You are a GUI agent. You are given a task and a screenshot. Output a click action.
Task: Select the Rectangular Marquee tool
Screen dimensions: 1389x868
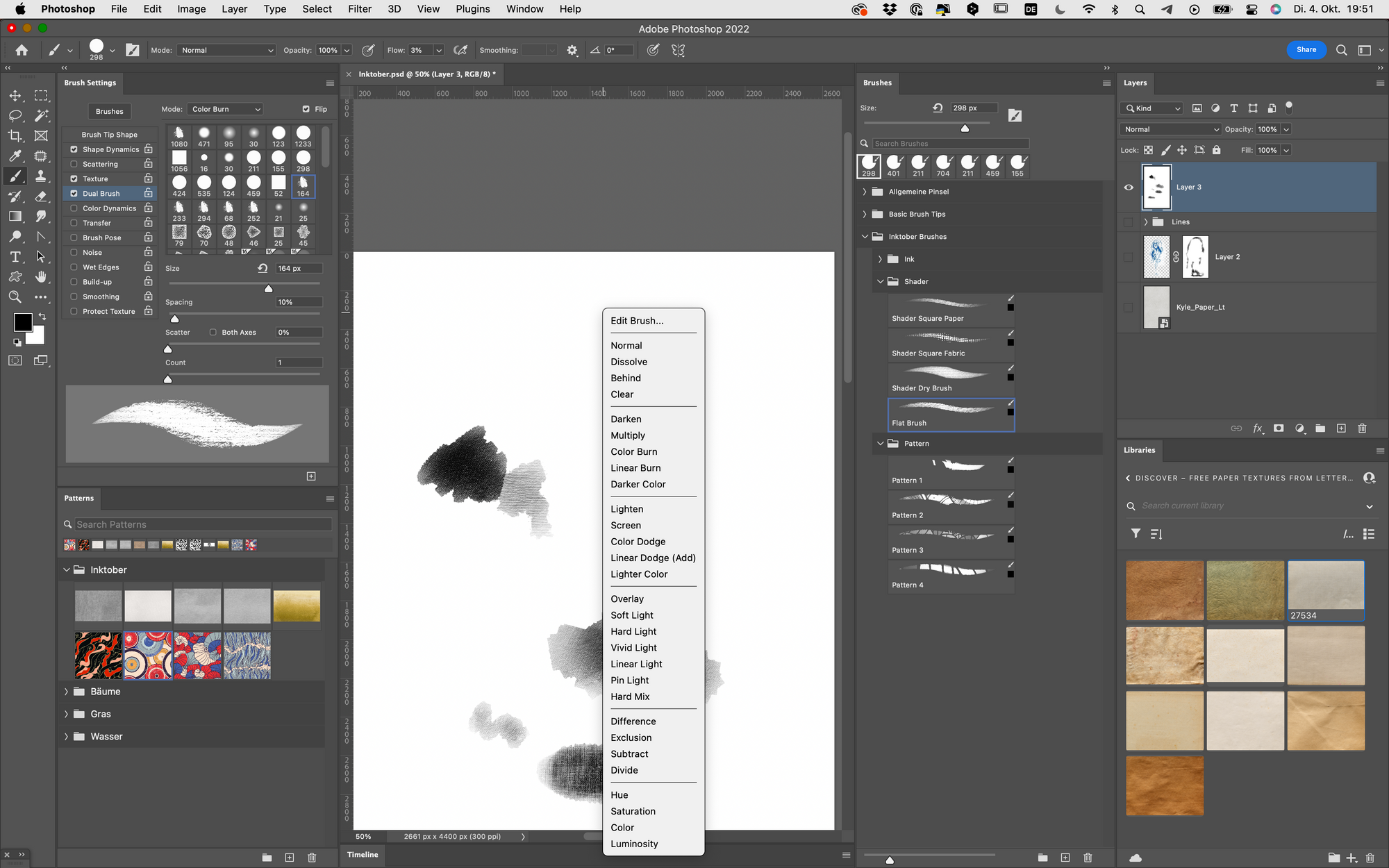click(x=41, y=95)
